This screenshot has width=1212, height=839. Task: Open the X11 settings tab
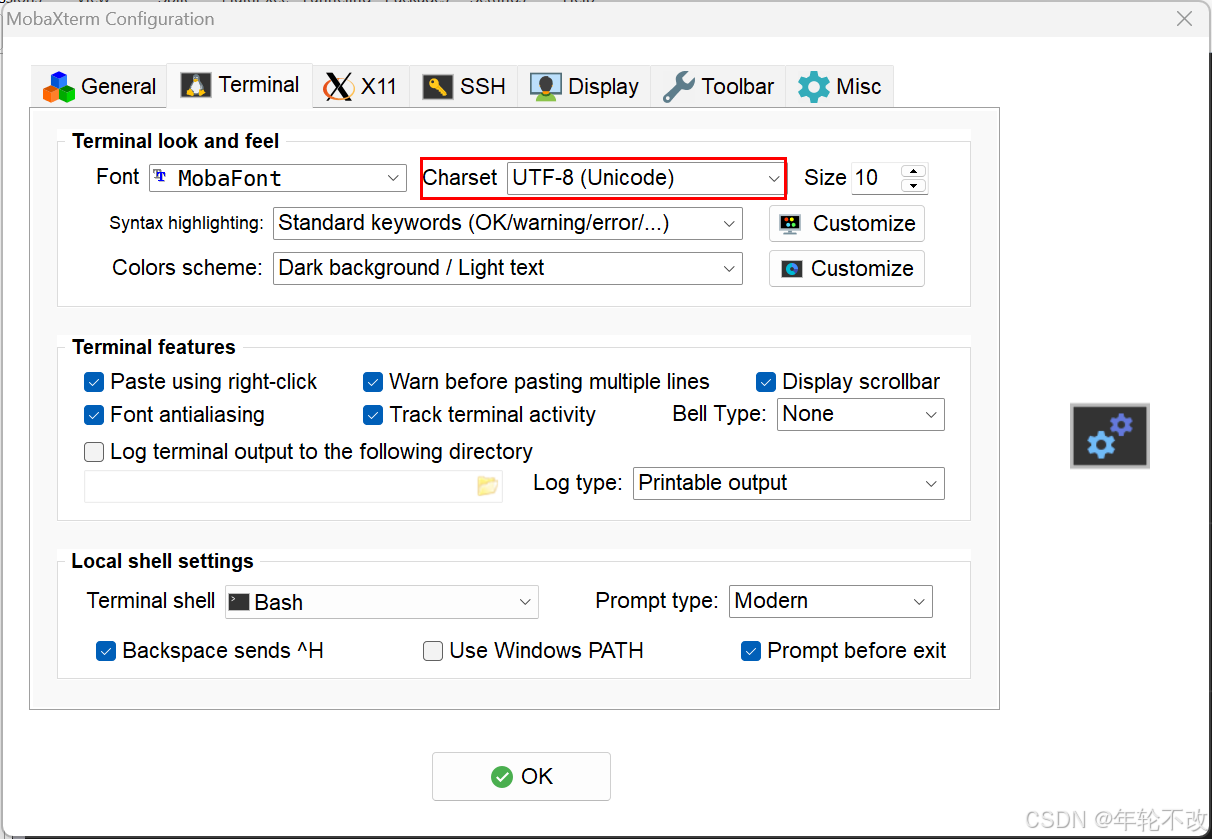(361, 87)
